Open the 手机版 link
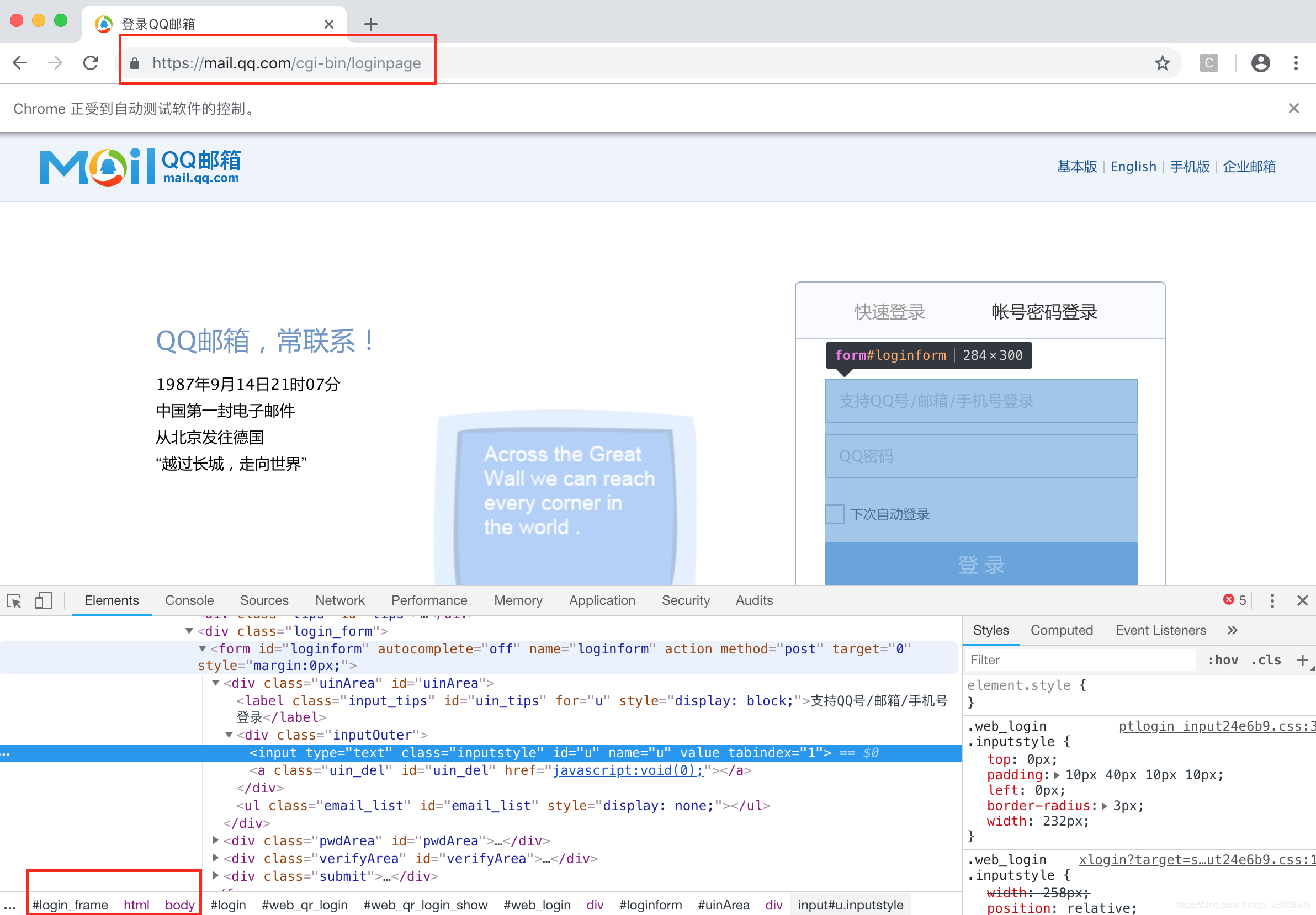The height and width of the screenshot is (915, 1316). point(1190,167)
